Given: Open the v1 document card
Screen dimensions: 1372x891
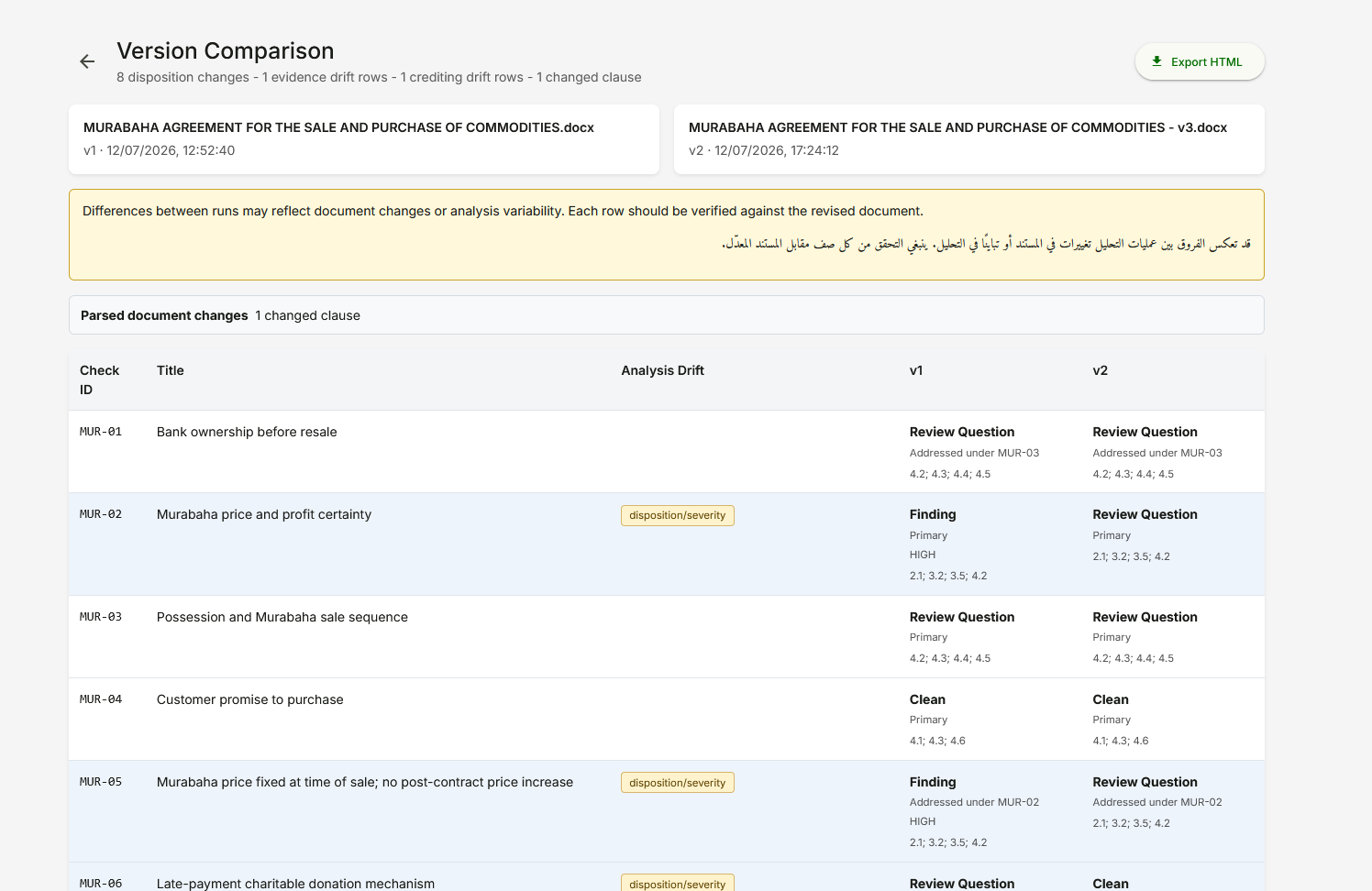Looking at the screenshot, I should click(x=364, y=139).
